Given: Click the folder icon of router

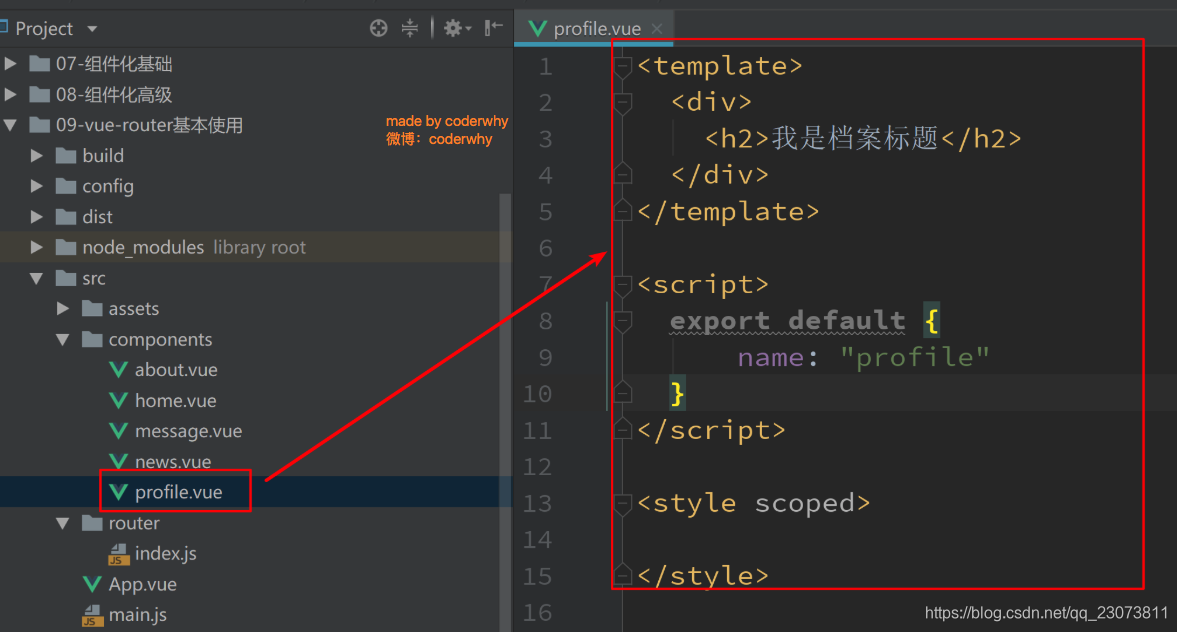Looking at the screenshot, I should [x=92, y=523].
